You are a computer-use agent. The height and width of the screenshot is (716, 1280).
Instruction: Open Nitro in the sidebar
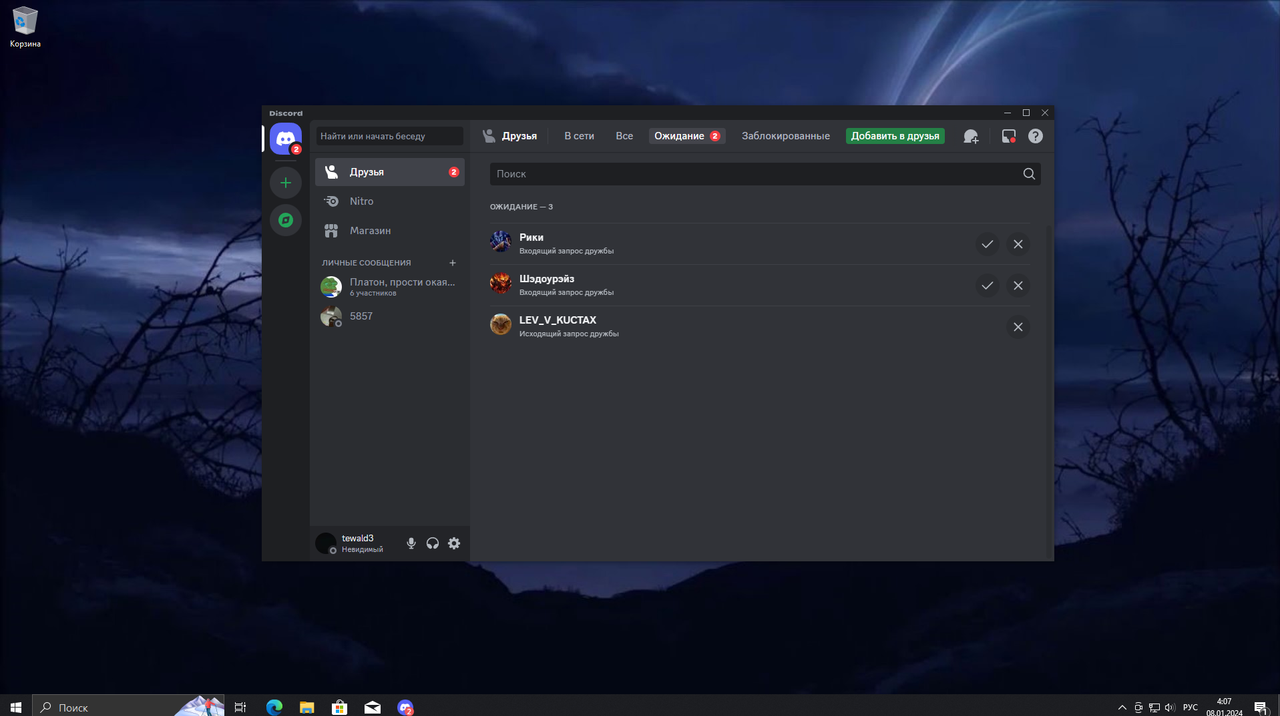tap(390, 201)
